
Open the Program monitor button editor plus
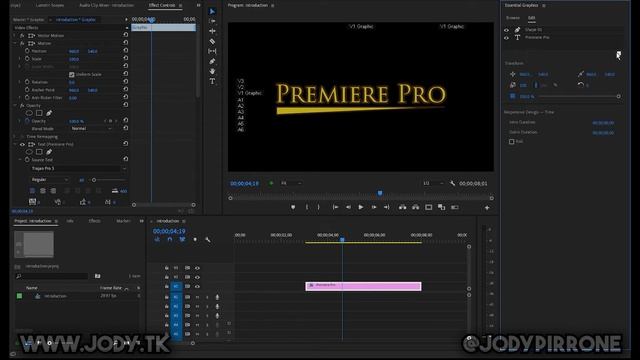click(487, 208)
